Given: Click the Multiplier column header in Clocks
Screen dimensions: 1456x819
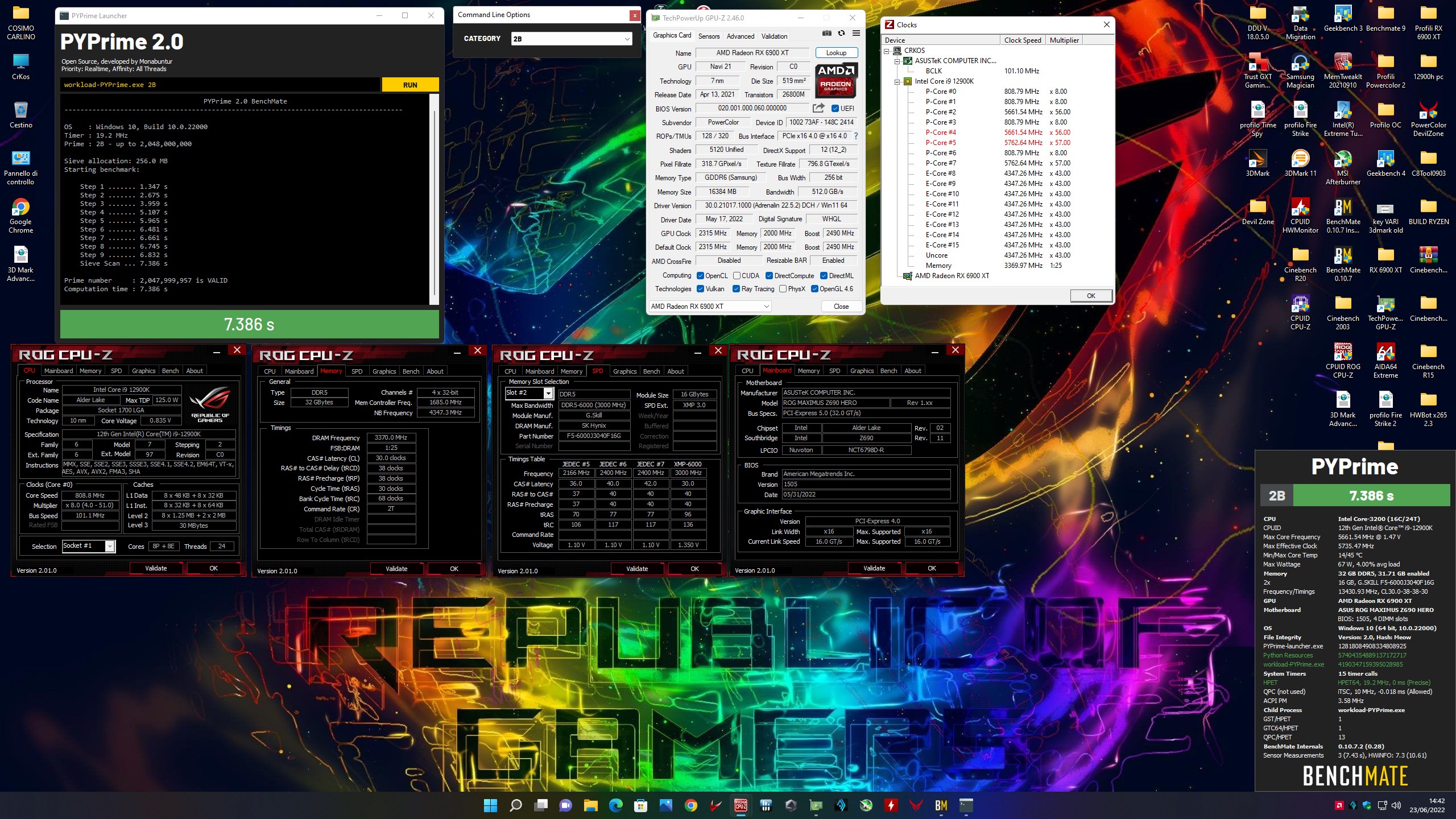Looking at the screenshot, I should coord(1064,40).
